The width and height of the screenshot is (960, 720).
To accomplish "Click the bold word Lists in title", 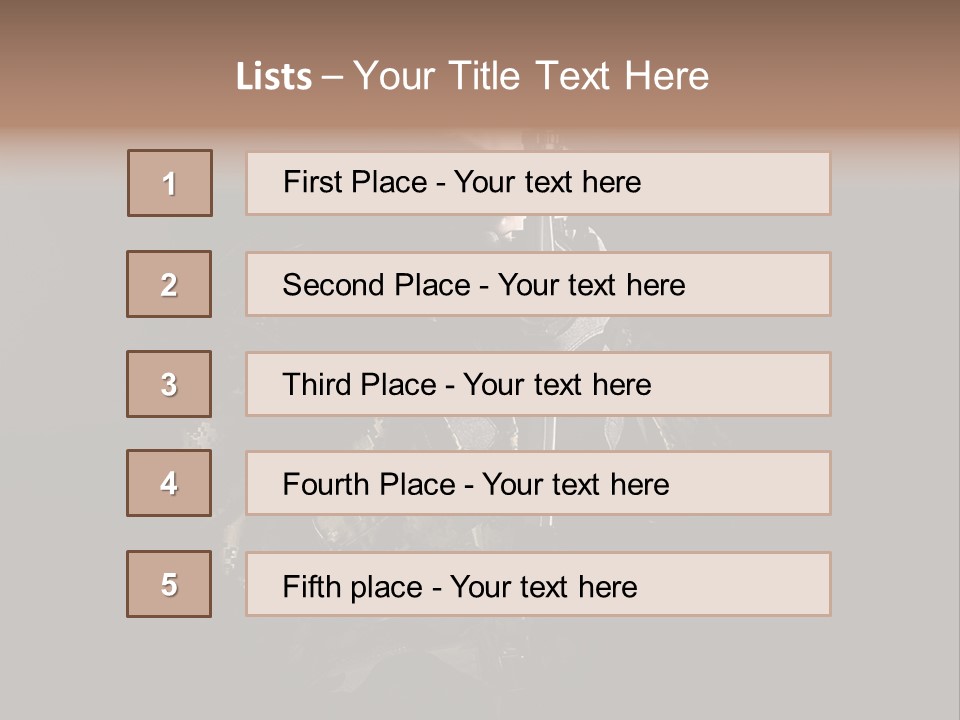I will pos(273,77).
